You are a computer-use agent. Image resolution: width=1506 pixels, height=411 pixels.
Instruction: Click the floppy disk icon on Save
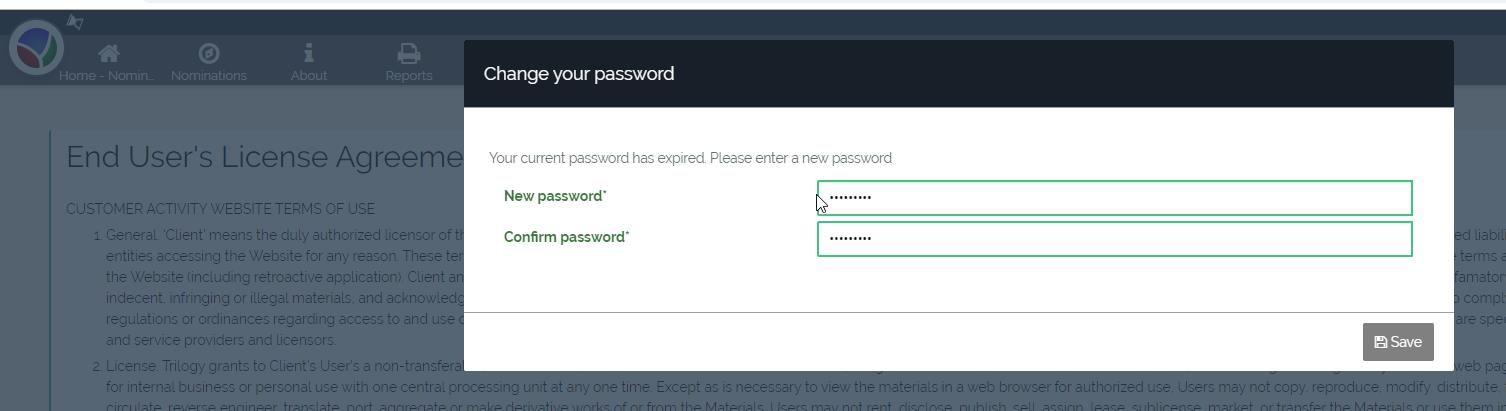coord(1381,342)
